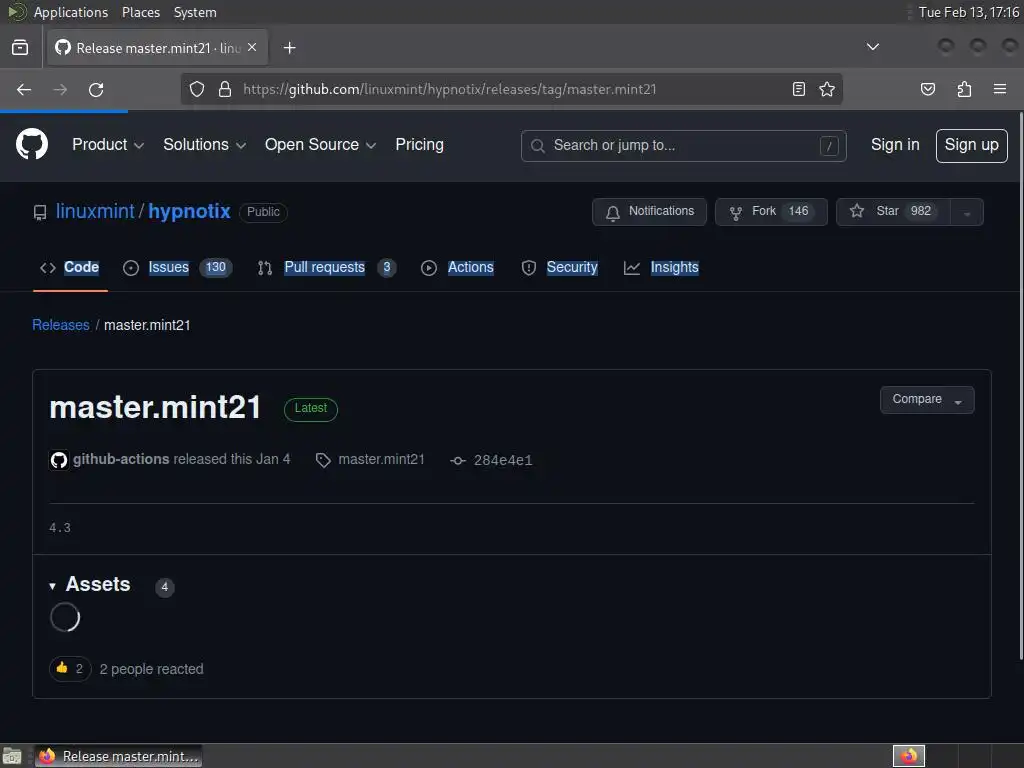Screen dimensions: 1024x768
Task: Click the Star count 982
Action: pos(921,212)
